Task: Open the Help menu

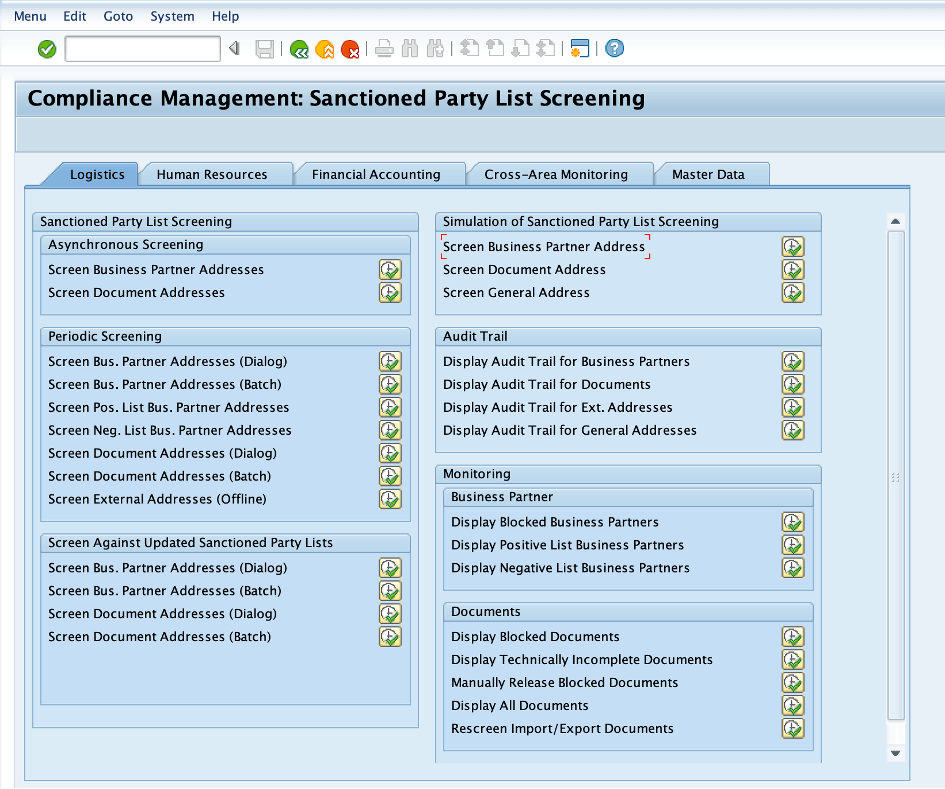Action: [225, 16]
